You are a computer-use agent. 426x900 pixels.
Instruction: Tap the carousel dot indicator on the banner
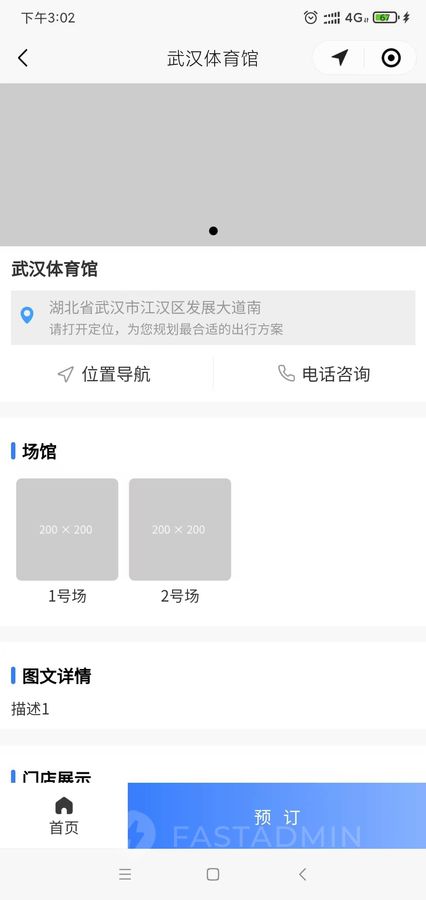[213, 231]
